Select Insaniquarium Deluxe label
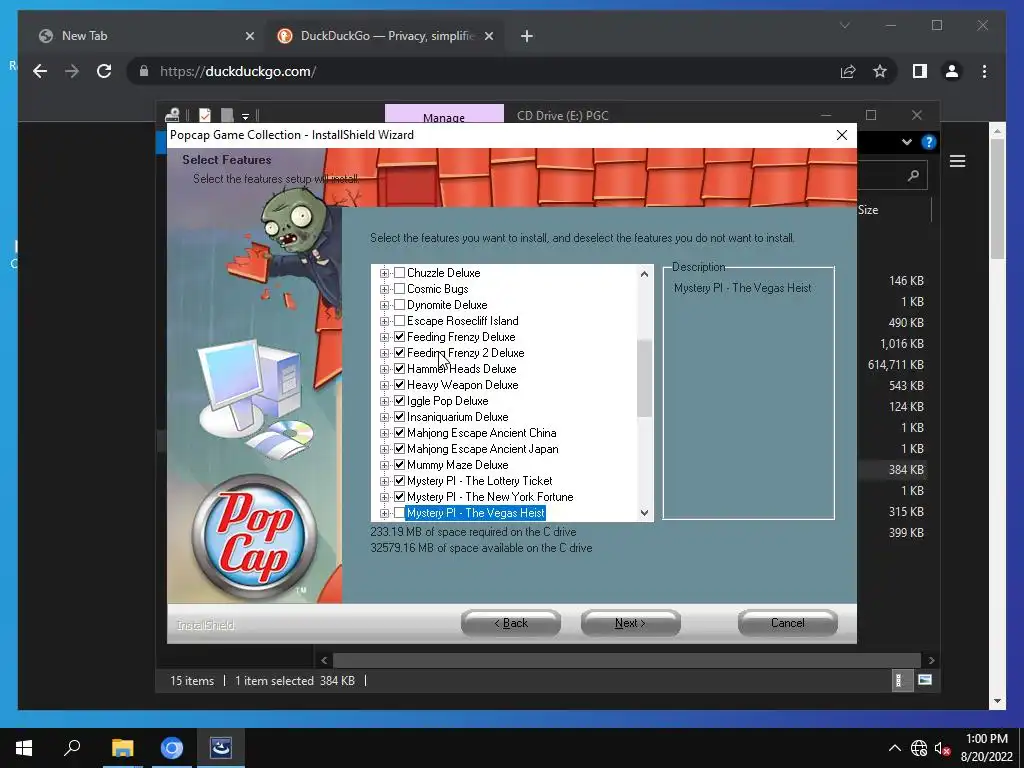The height and width of the screenshot is (768, 1024). (457, 417)
